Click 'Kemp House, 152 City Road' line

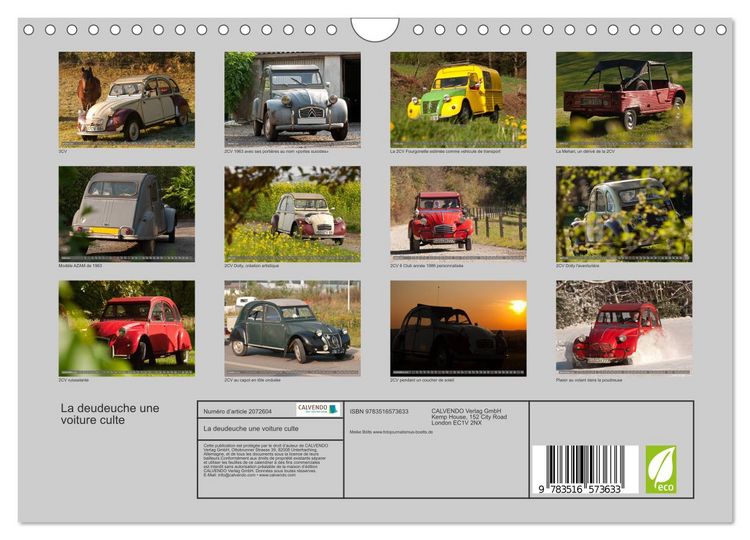(x=469, y=417)
